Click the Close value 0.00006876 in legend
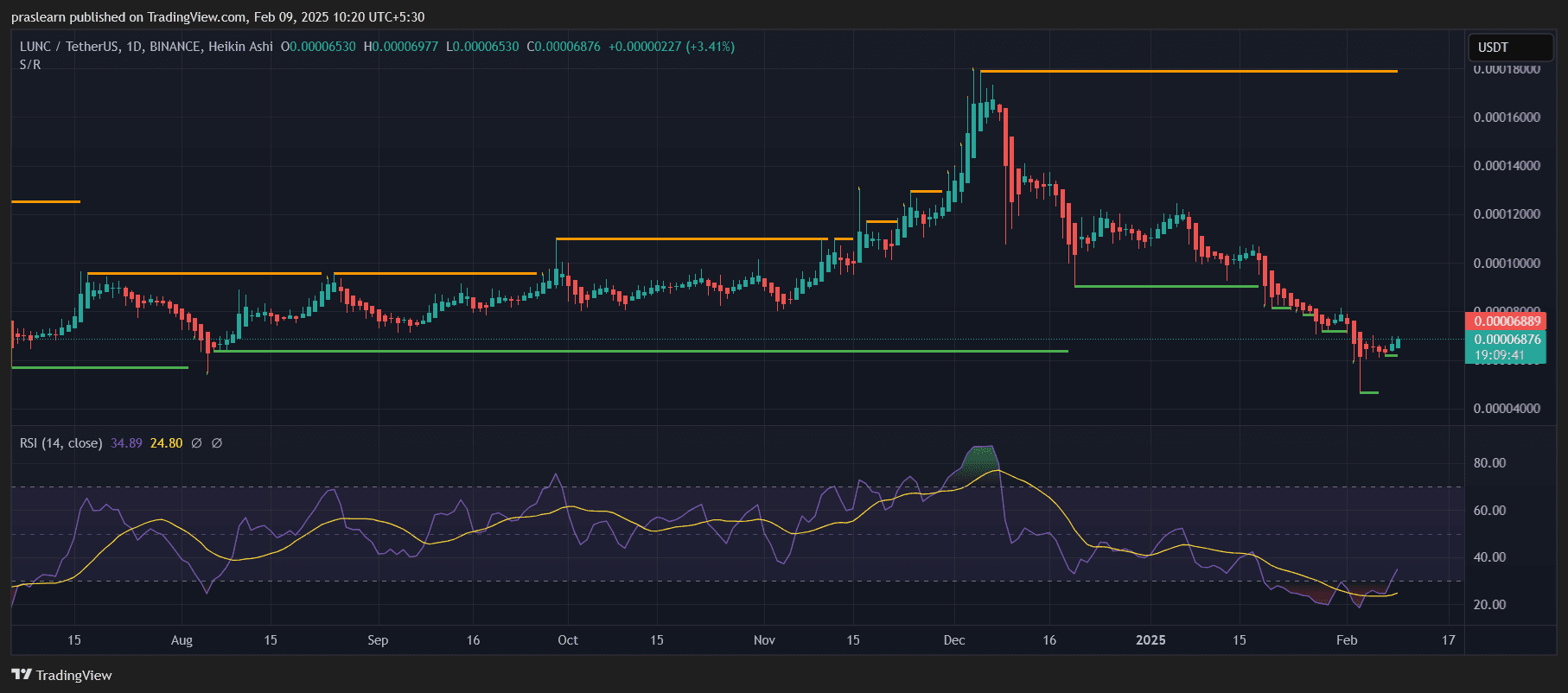Image resolution: width=1568 pixels, height=693 pixels. tap(568, 47)
